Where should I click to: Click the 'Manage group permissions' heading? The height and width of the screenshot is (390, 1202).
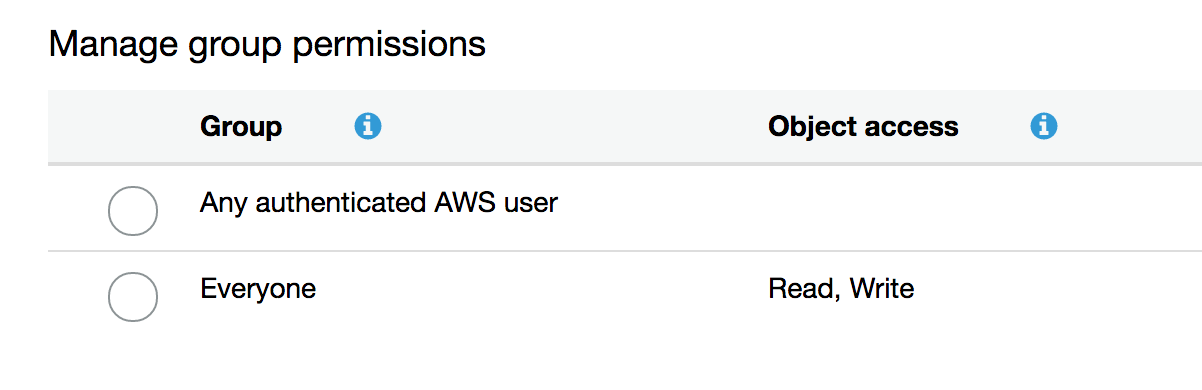[267, 44]
